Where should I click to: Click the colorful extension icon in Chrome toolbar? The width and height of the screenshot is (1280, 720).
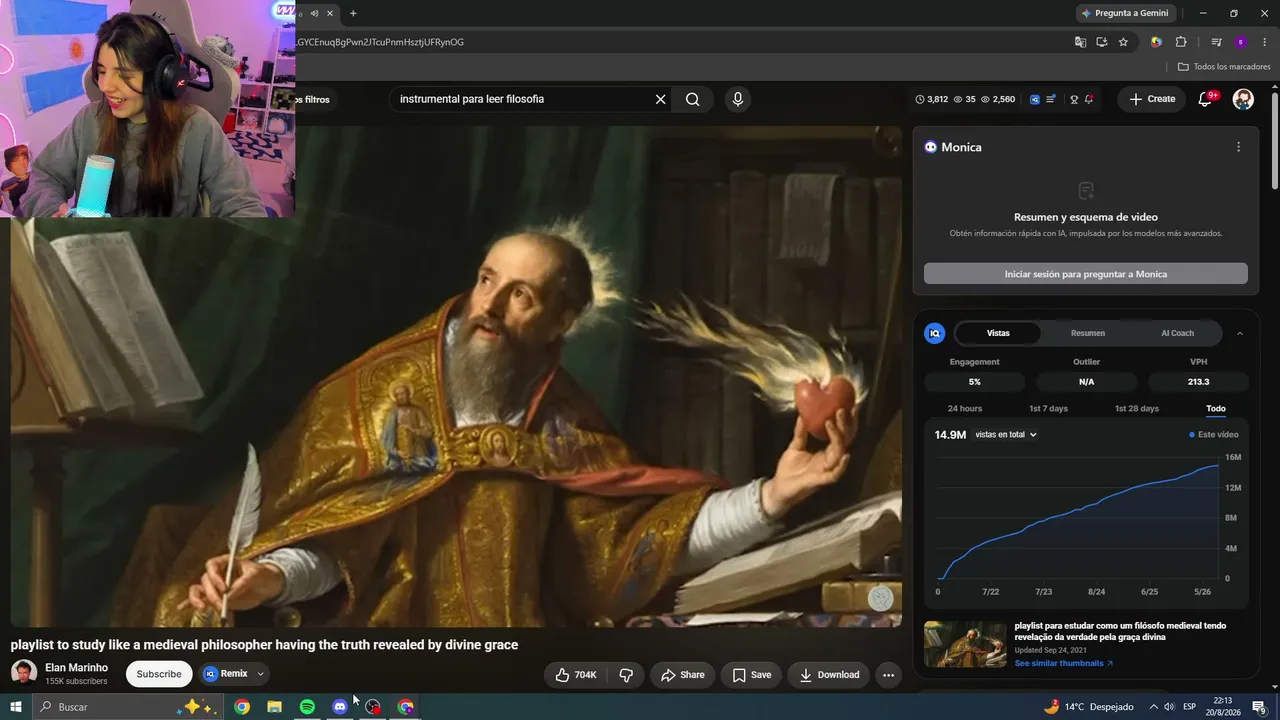coord(1156,42)
